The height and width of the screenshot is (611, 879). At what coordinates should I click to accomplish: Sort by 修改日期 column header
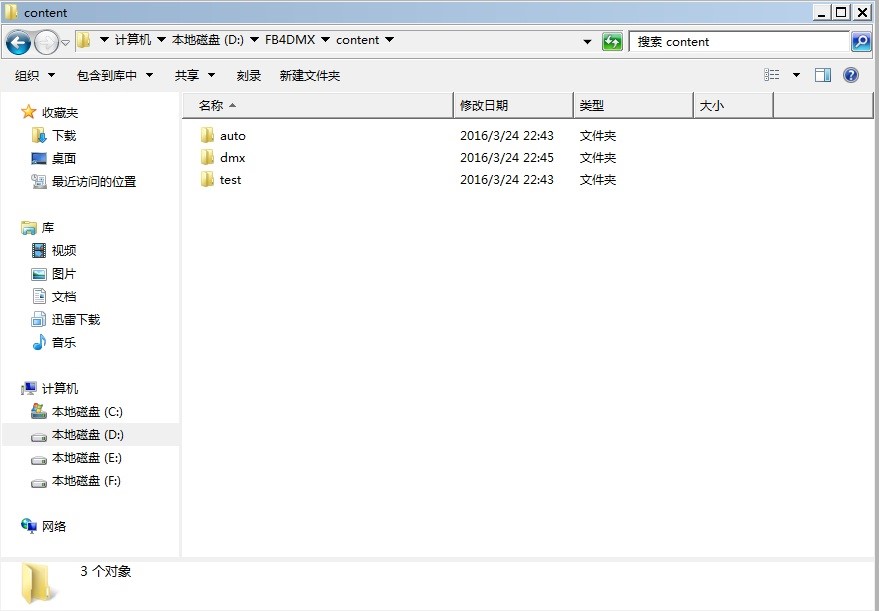coord(484,106)
